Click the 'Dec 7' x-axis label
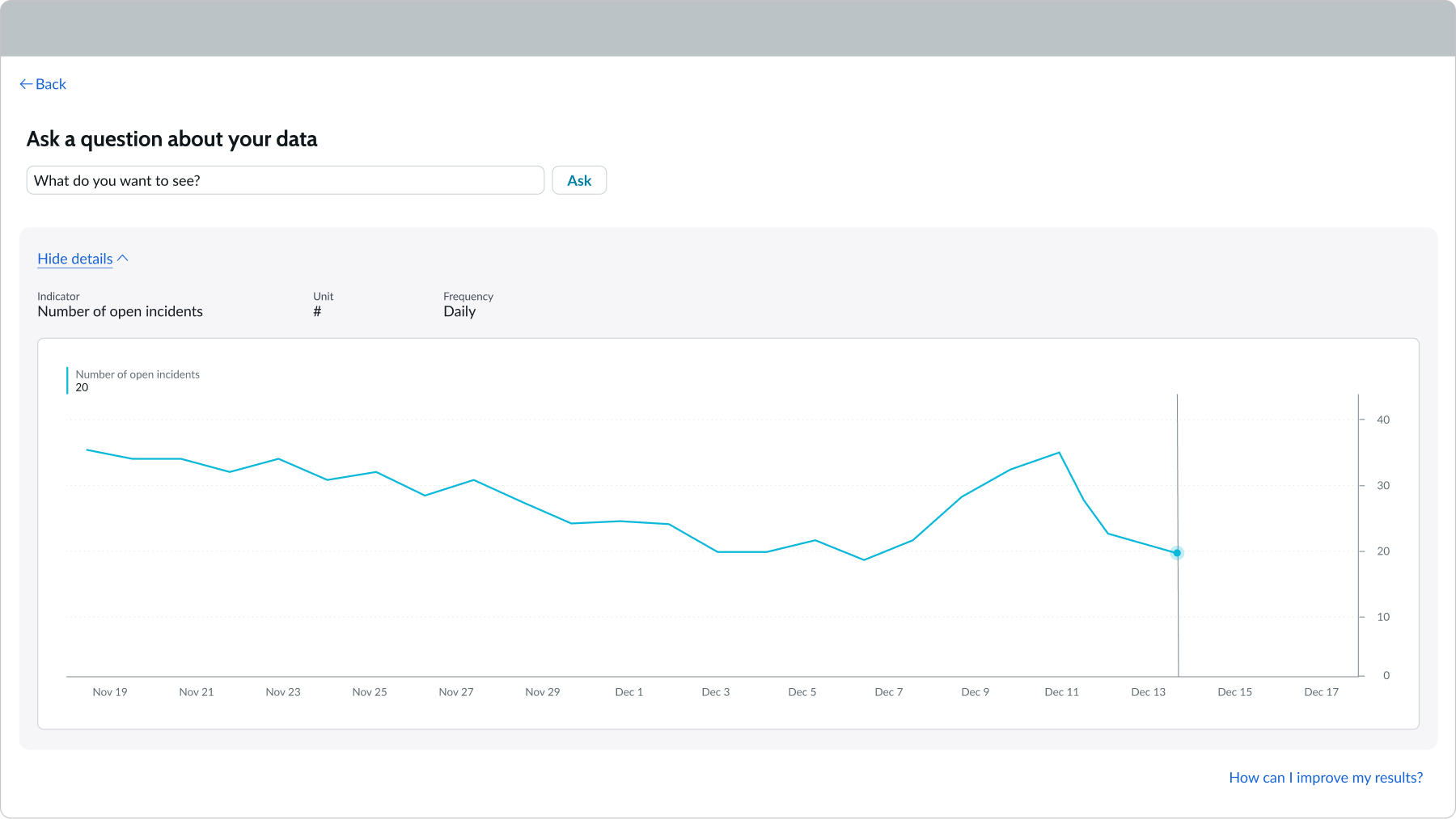Screen dimensions: 1456x819 click(x=889, y=692)
